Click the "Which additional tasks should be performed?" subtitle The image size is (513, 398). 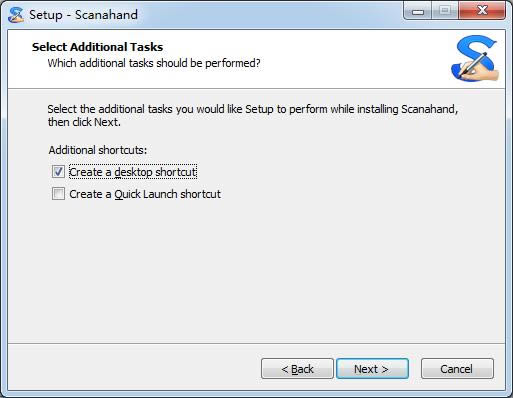pyautogui.click(x=154, y=63)
